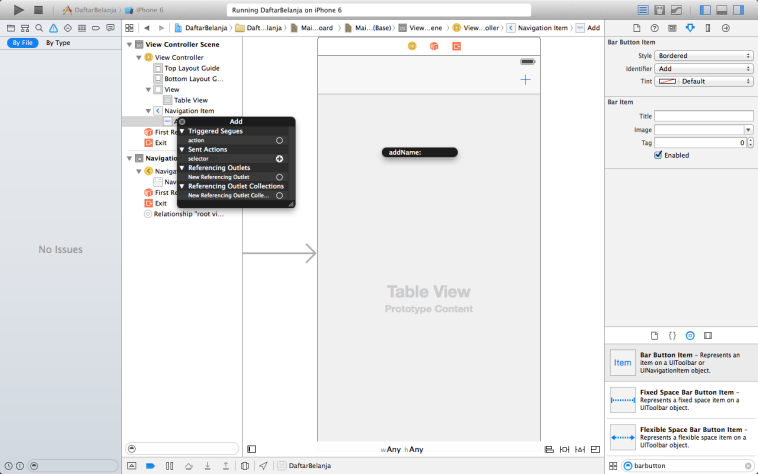758x474 pixels.
Task: Show the Object library
Action: (690, 335)
